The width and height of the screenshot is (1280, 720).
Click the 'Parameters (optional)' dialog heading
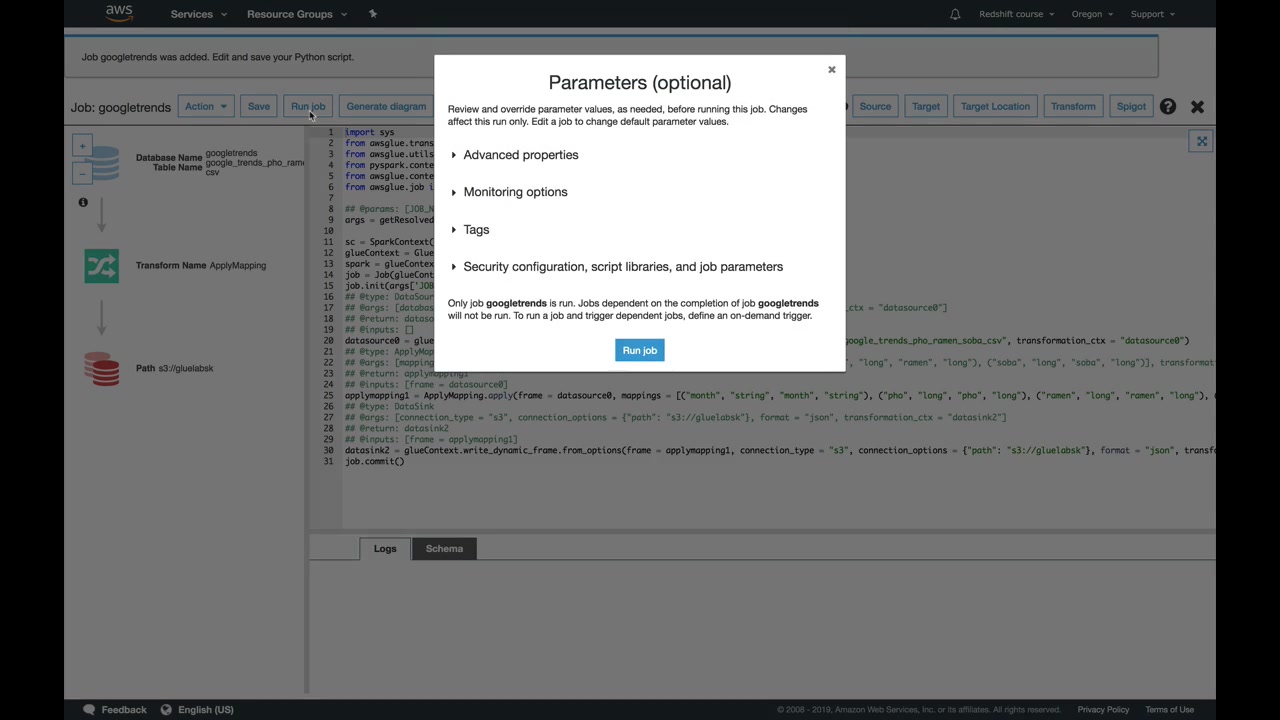[640, 83]
